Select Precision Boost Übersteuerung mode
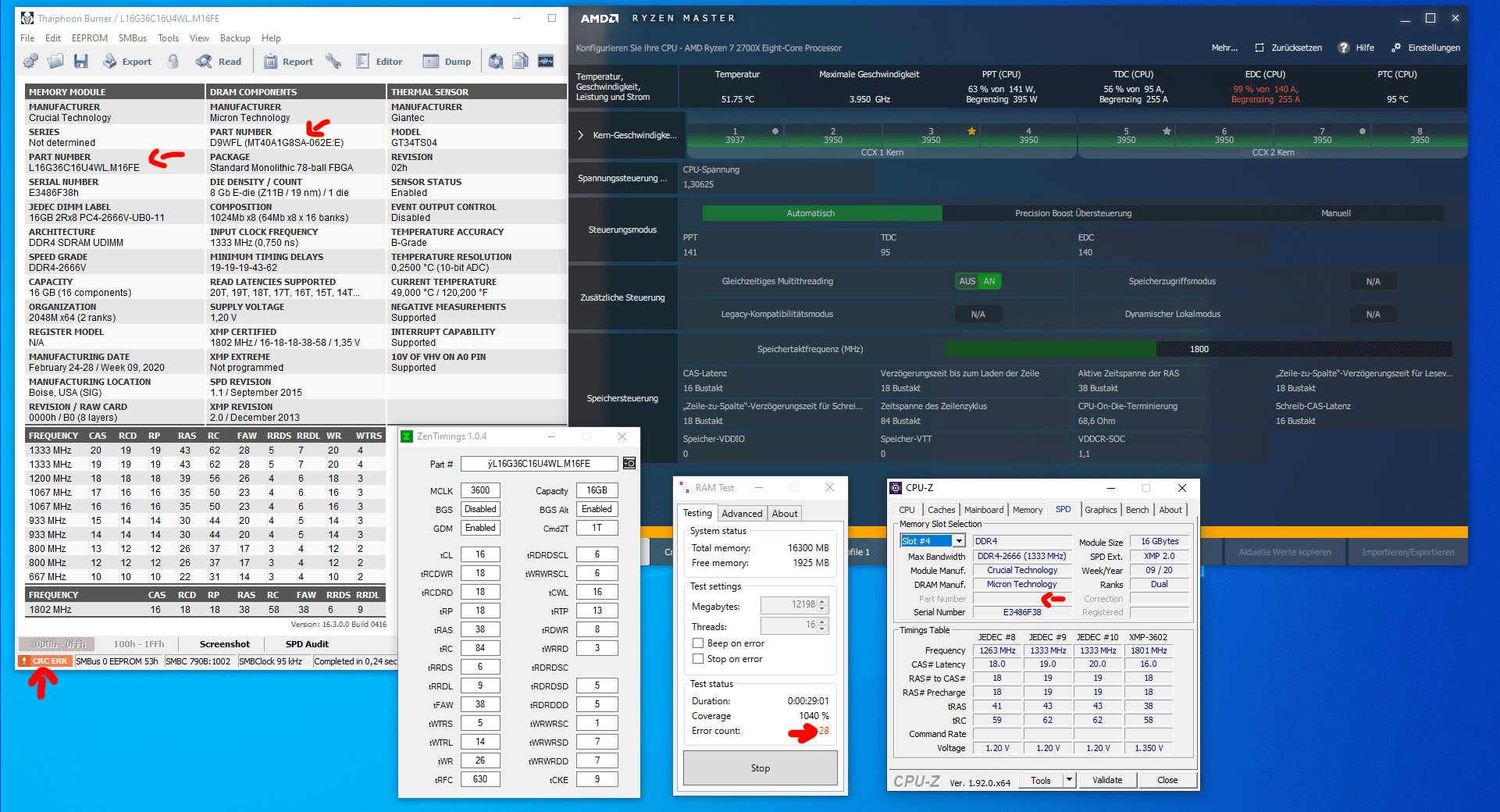 (x=1073, y=213)
